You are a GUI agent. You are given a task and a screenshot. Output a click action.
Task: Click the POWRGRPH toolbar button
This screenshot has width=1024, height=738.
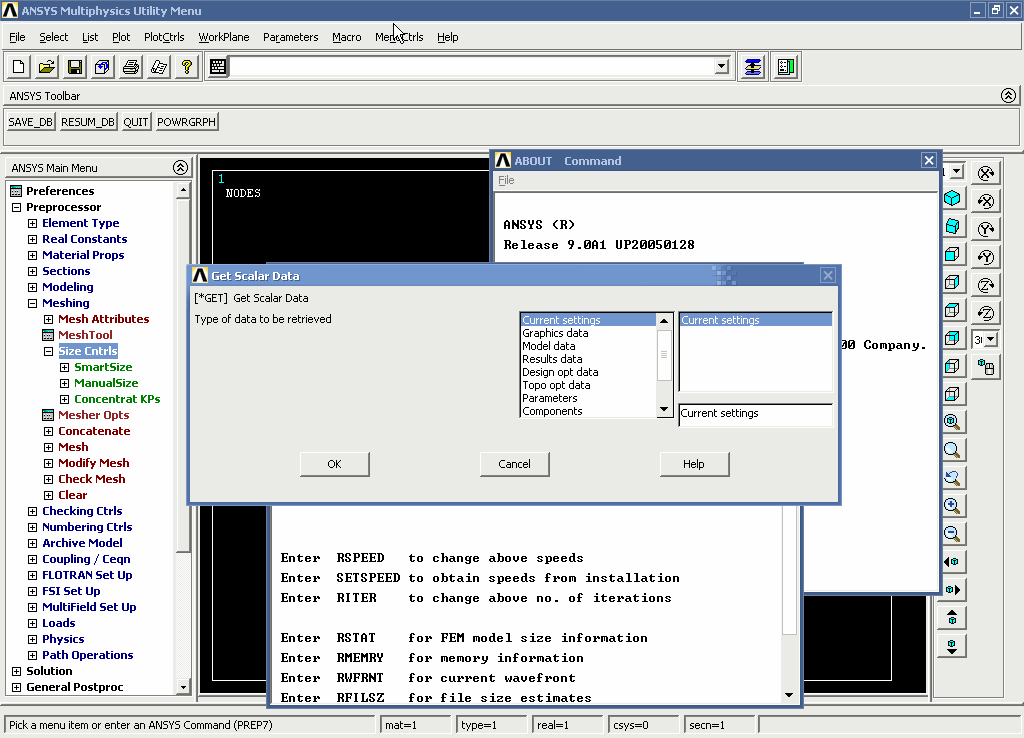tap(186, 122)
